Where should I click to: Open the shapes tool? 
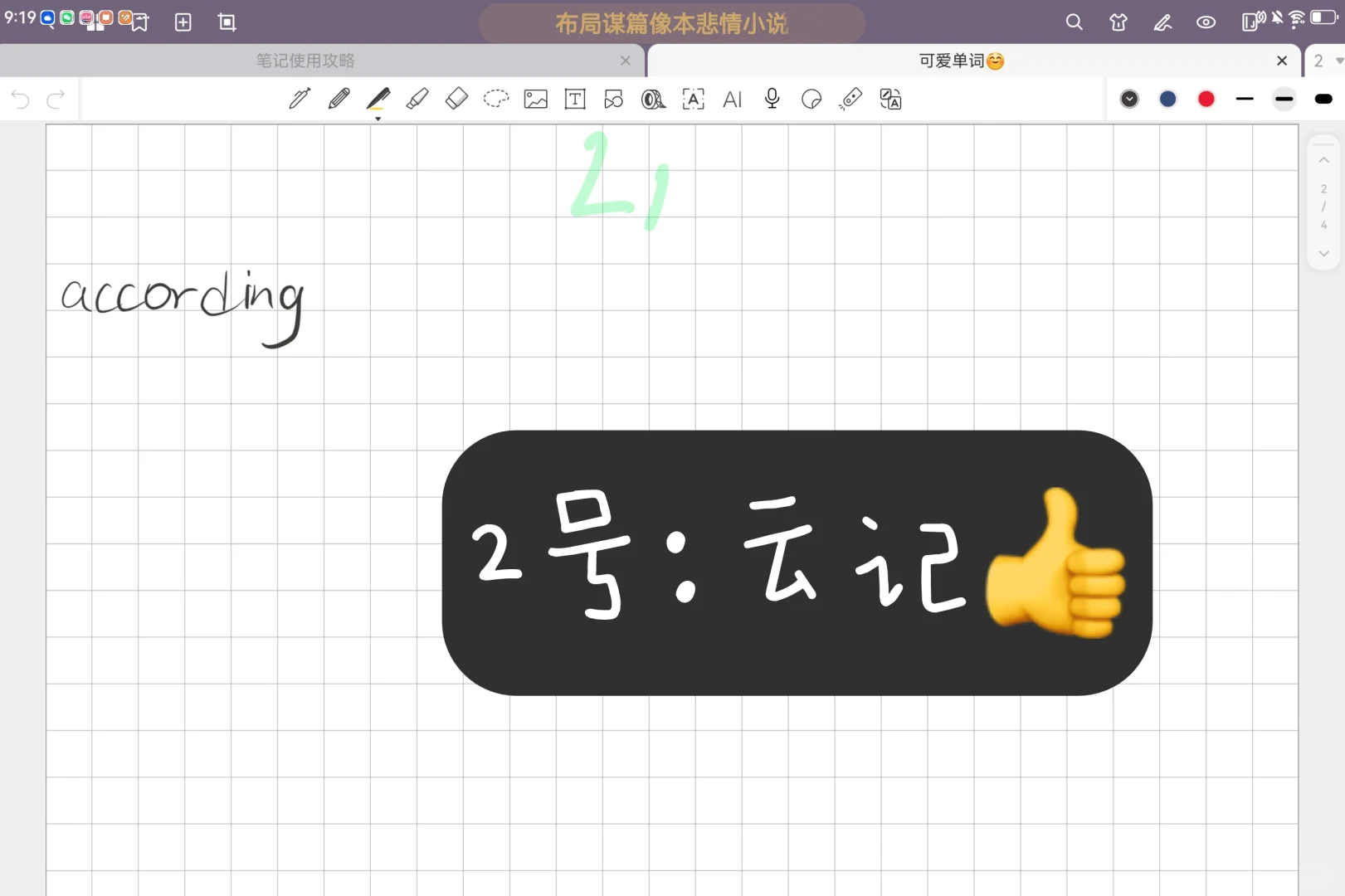click(x=614, y=100)
